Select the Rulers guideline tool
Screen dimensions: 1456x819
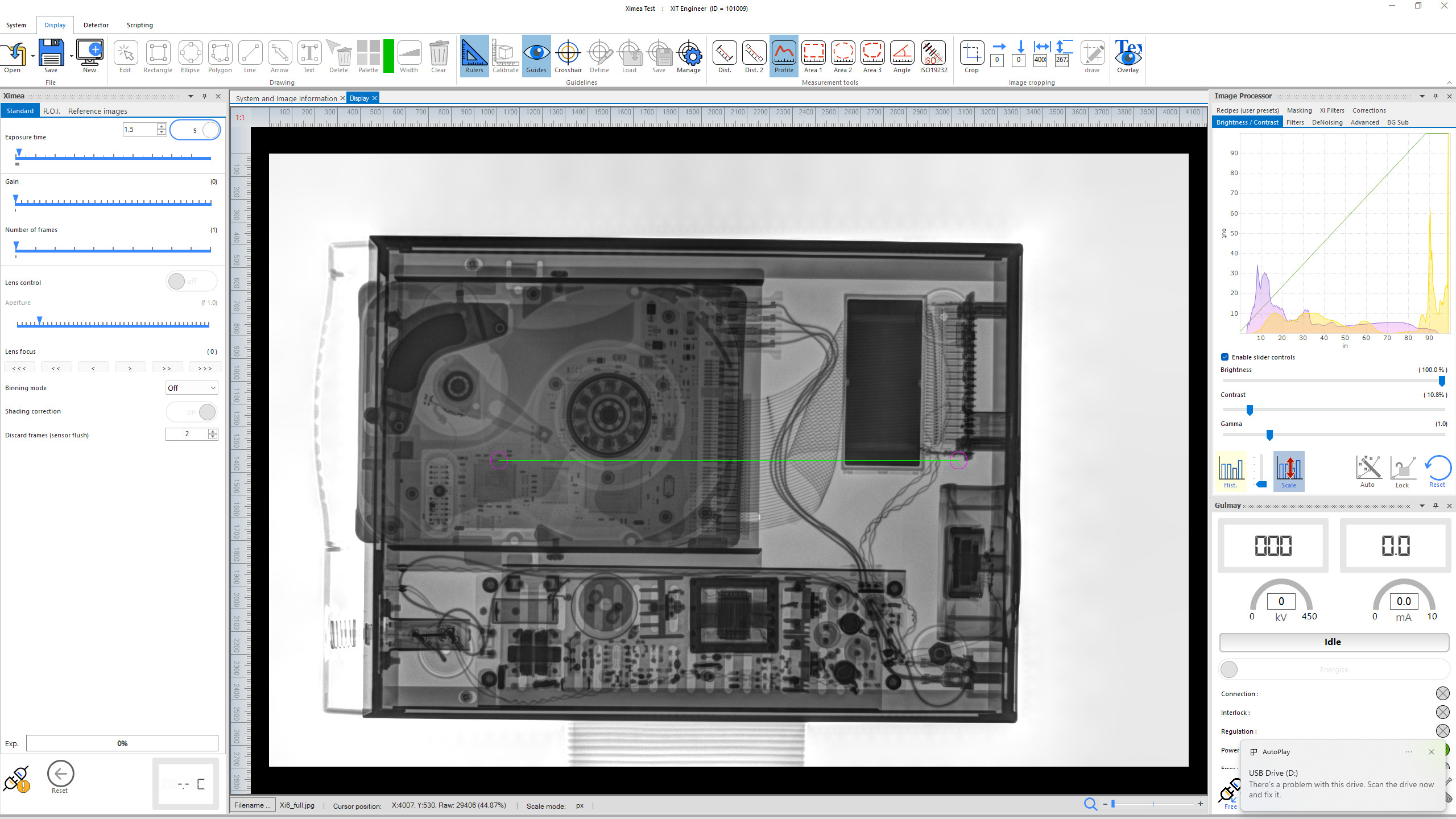(x=474, y=56)
